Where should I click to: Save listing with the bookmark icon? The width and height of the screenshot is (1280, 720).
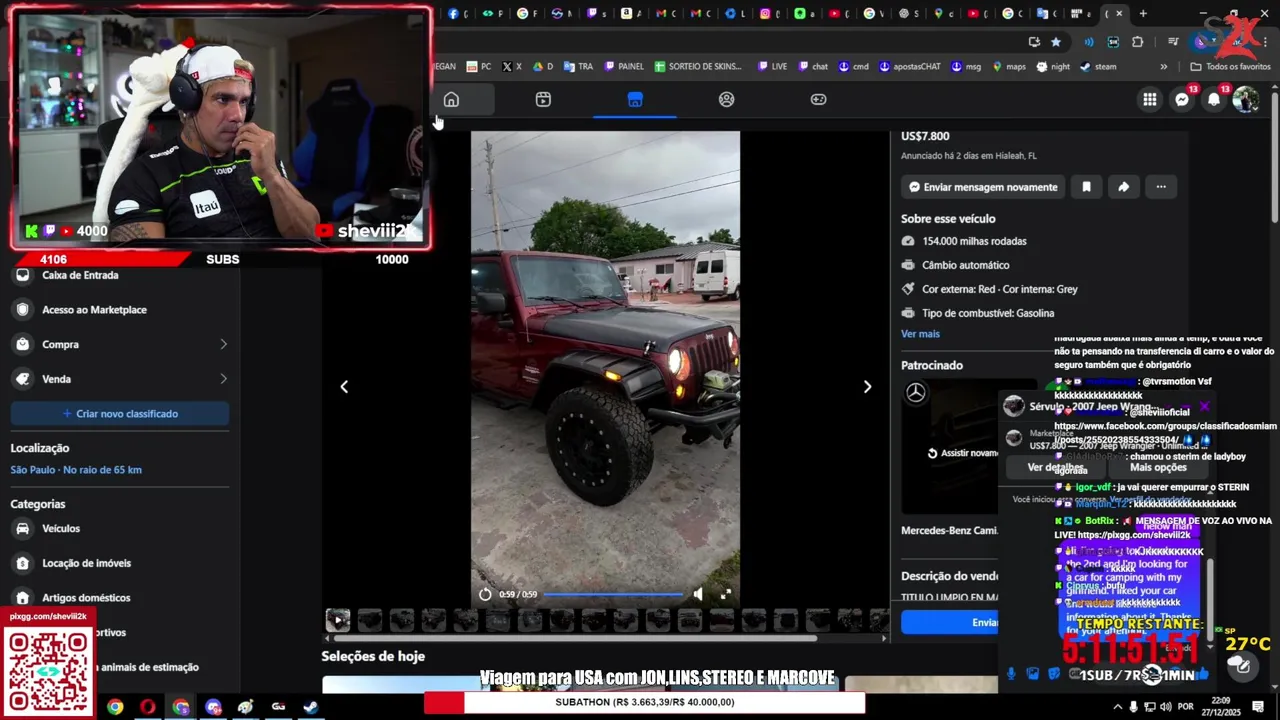tap(1086, 187)
